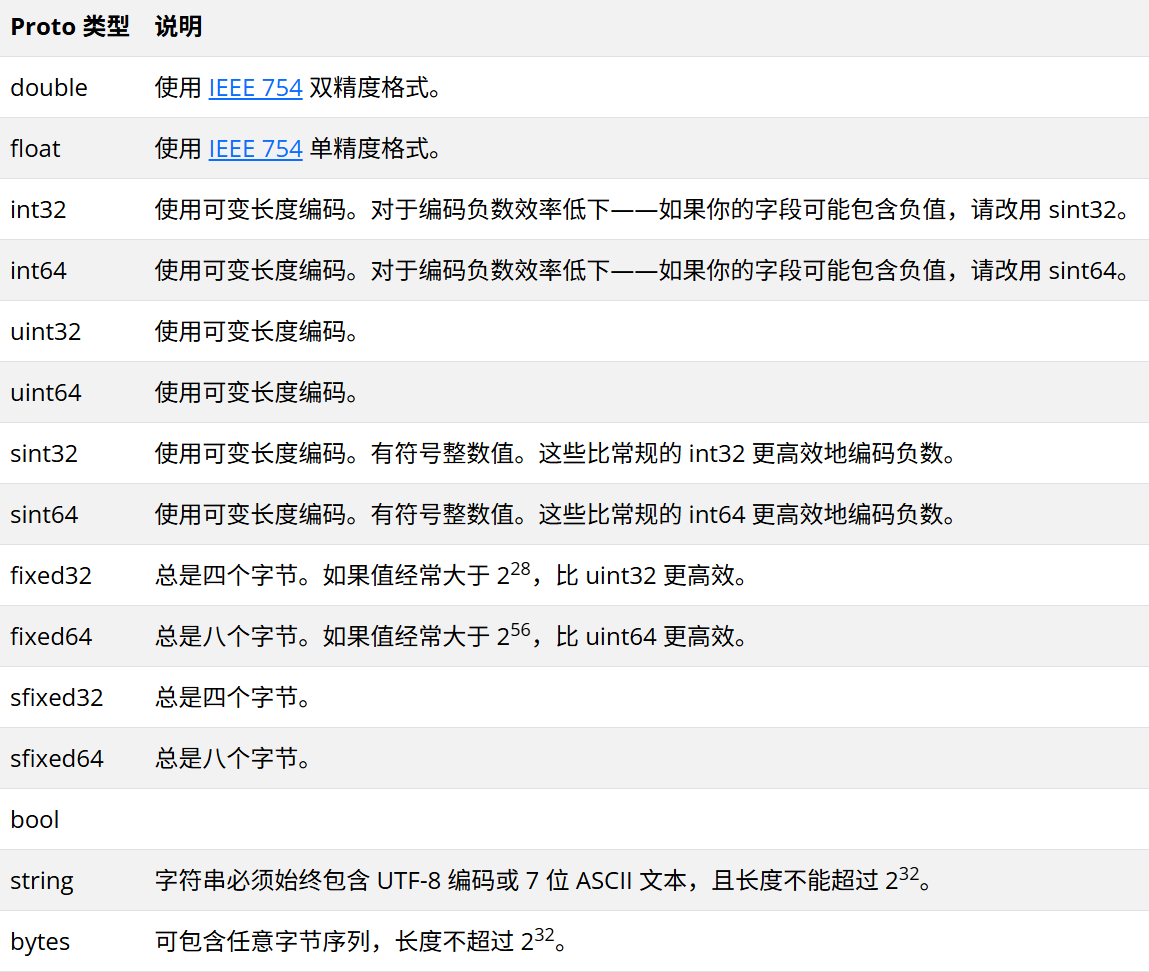Click the sfixed64 description '总是八个字节'
This screenshot has width=1149, height=972.
(x=226, y=758)
